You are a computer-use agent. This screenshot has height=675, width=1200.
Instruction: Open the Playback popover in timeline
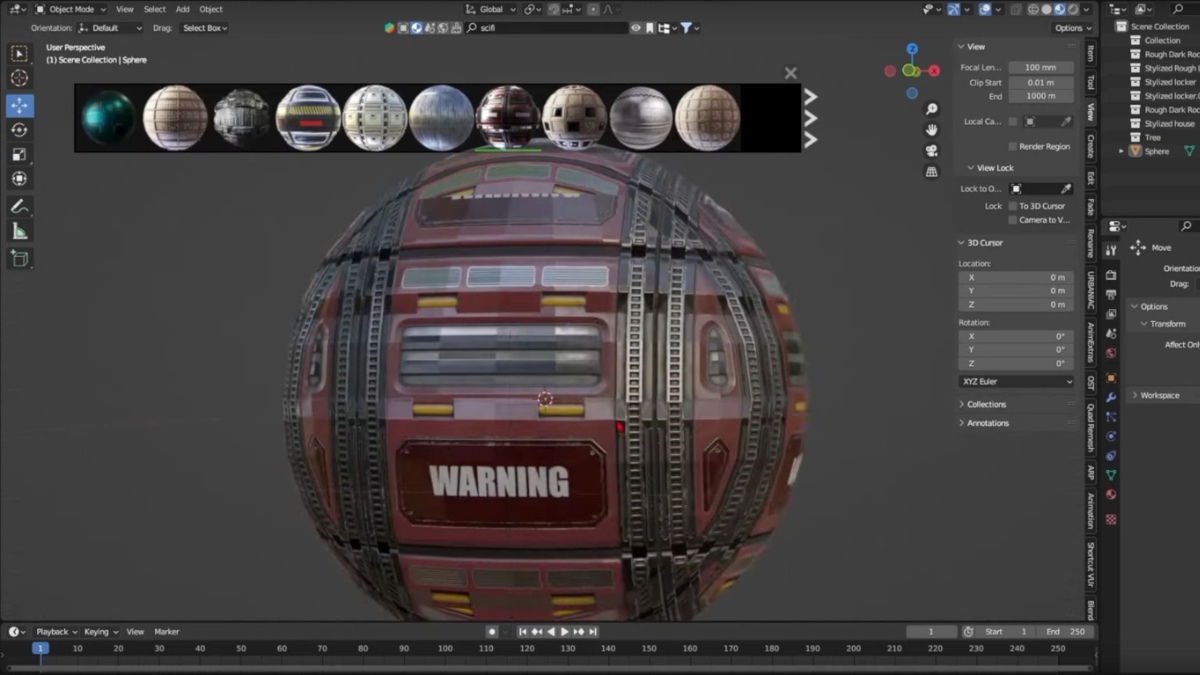tap(56, 632)
